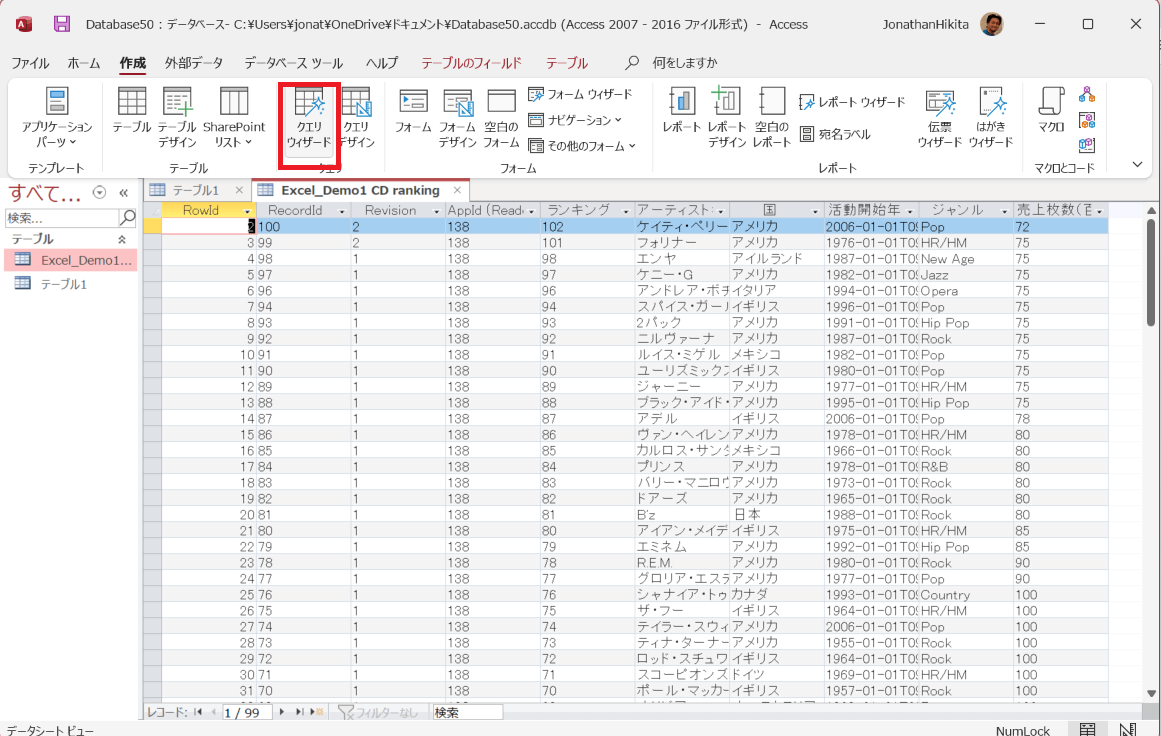Switch to the テーブル contextual tab

[x=567, y=63]
